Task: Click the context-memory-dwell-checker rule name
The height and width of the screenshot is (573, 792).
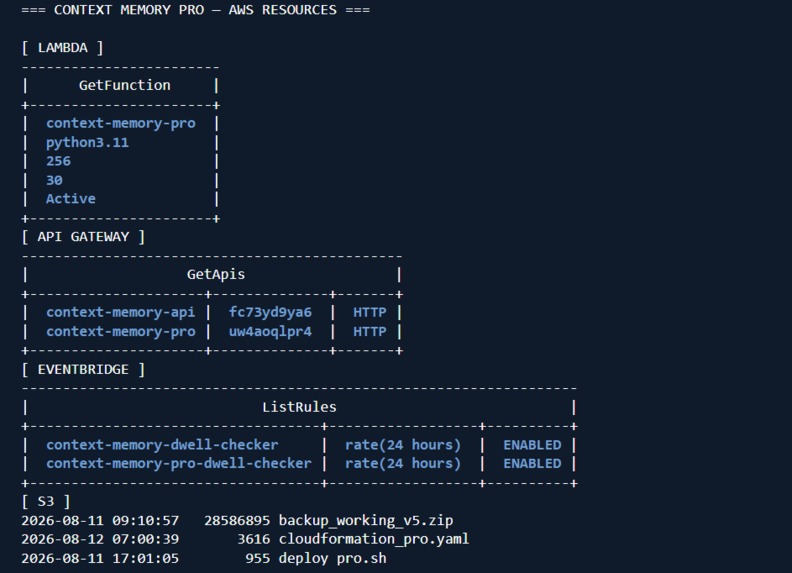Action: [x=162, y=445]
